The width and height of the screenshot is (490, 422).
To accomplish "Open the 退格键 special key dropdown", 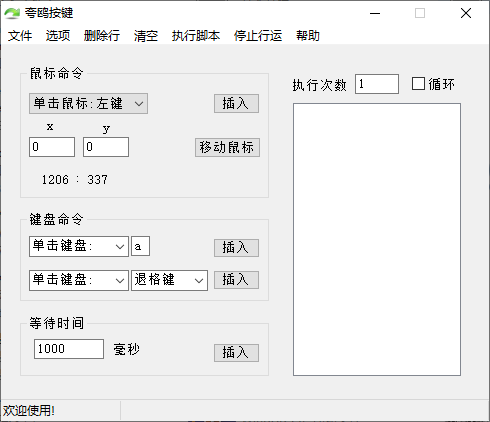I will (169, 280).
